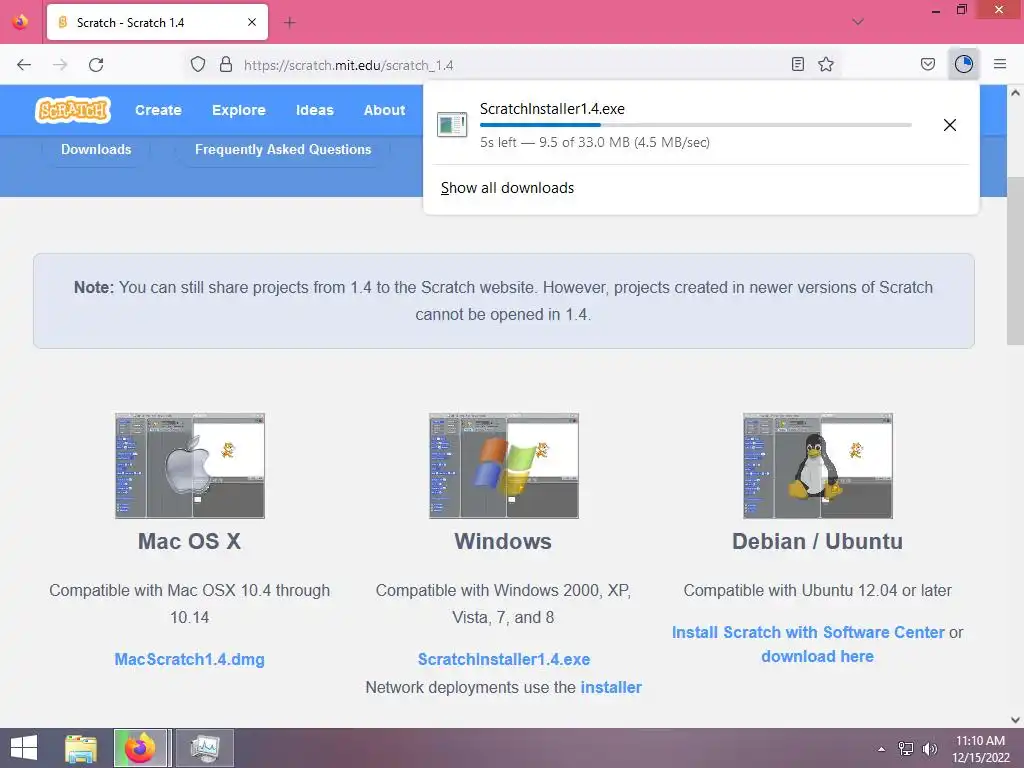Click ScratchInstaller1.4.exe filename in downloads panel
The width and height of the screenshot is (1024, 768).
[552, 109]
